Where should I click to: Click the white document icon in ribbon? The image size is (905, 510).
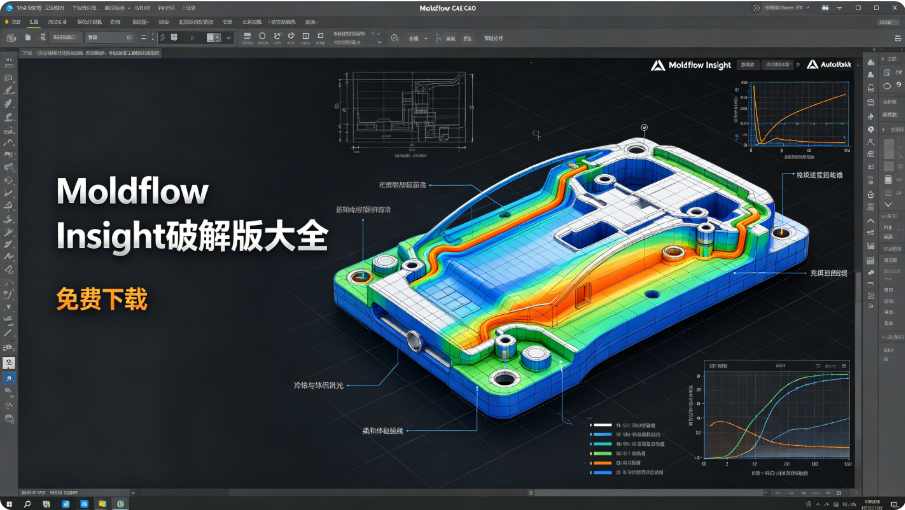tap(28, 38)
